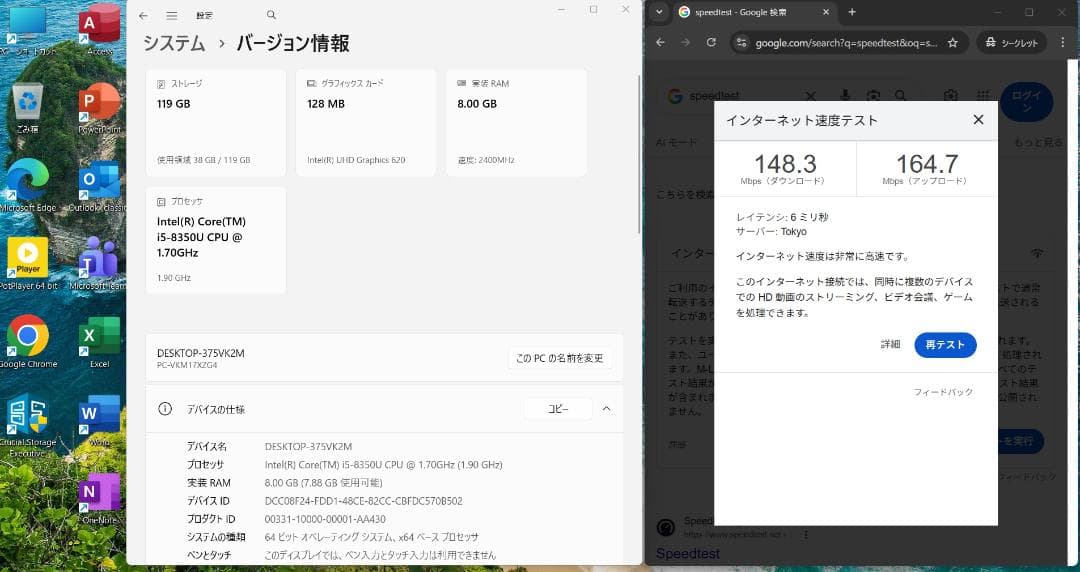
Task: Open Chrome's three-dot menu
Action: click(1063, 42)
